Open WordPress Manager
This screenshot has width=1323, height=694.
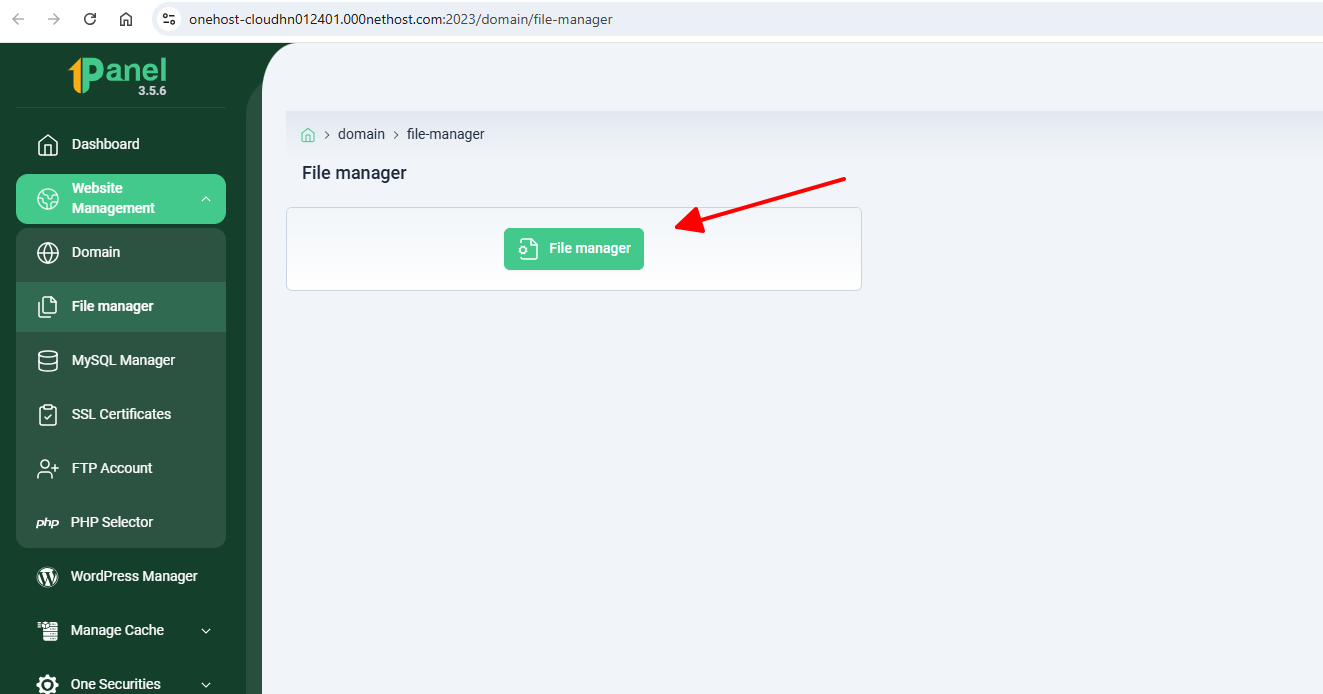point(121,576)
